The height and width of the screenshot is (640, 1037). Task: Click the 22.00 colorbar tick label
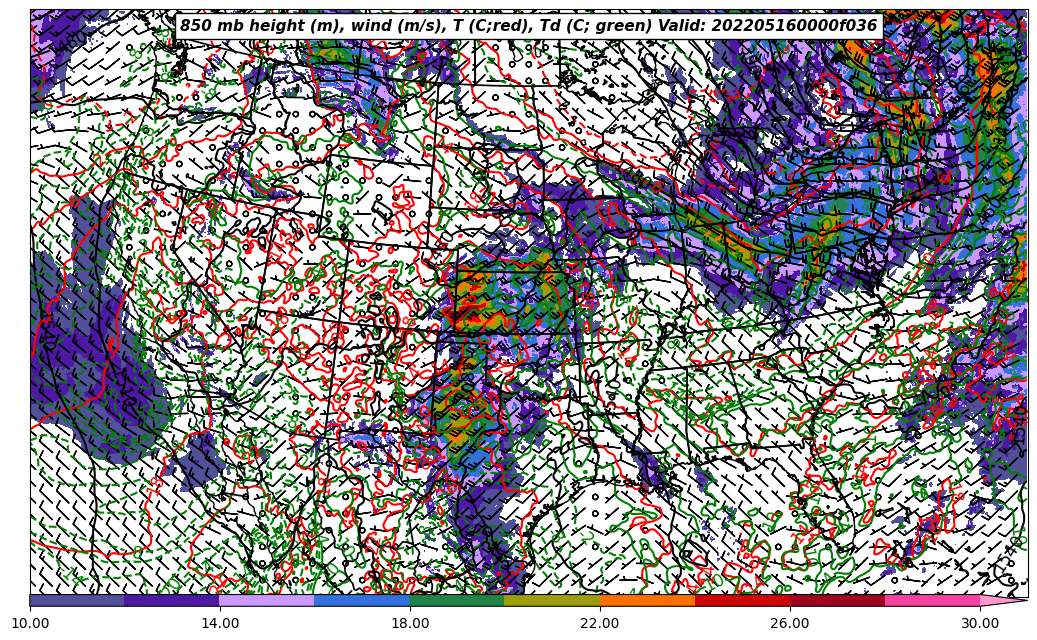click(x=600, y=623)
